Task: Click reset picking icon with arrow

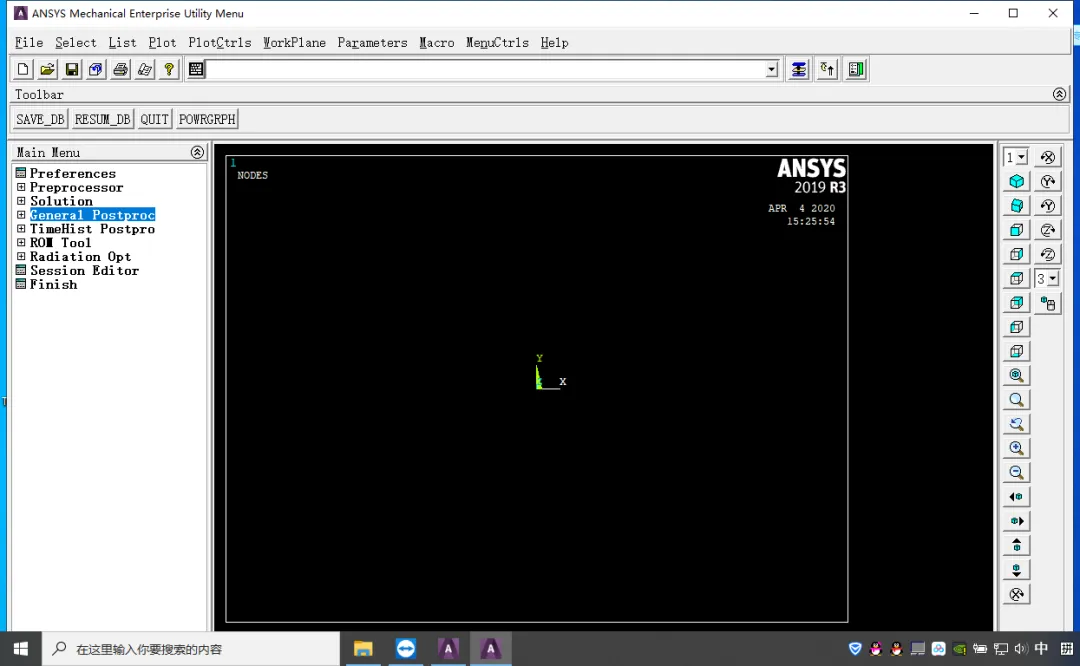Action: point(827,69)
